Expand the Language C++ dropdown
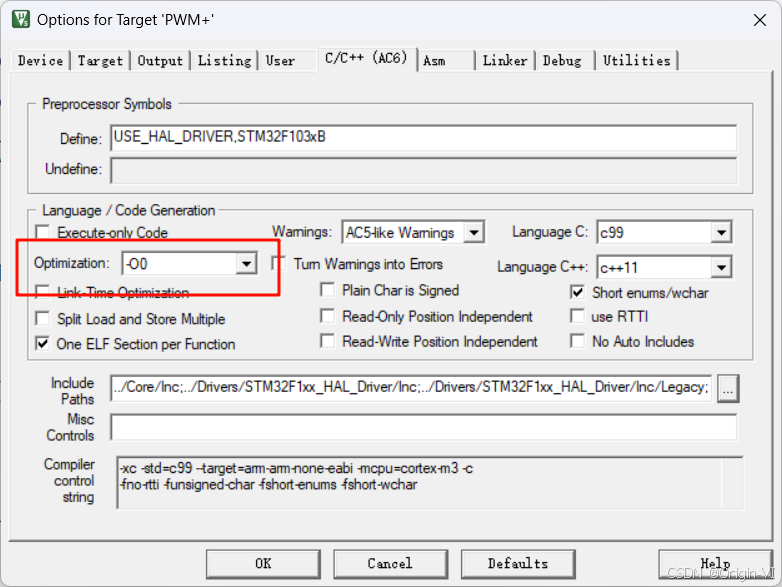The height and width of the screenshot is (587, 782). point(721,268)
